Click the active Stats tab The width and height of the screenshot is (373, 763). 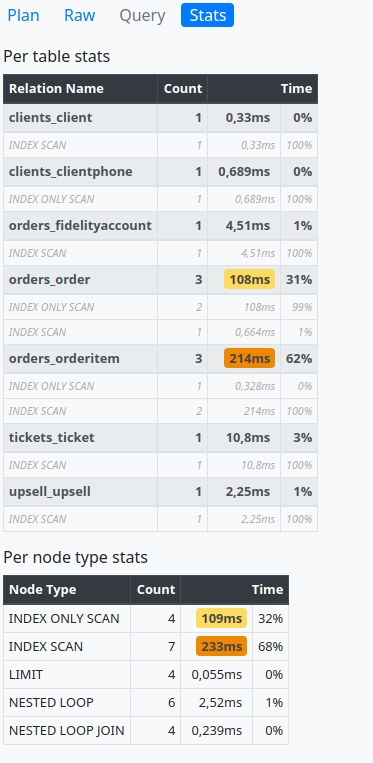tap(208, 15)
